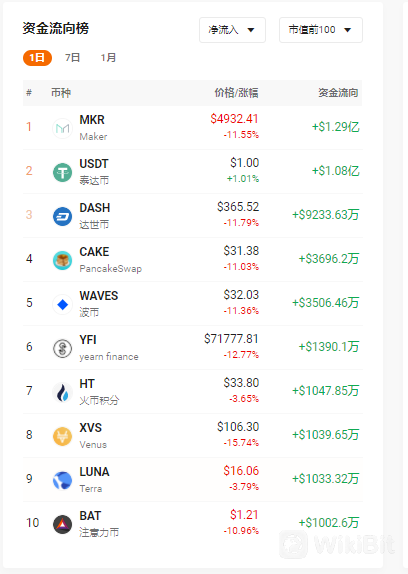
Task: Click the WAVES diamond icon
Action: pos(63,304)
